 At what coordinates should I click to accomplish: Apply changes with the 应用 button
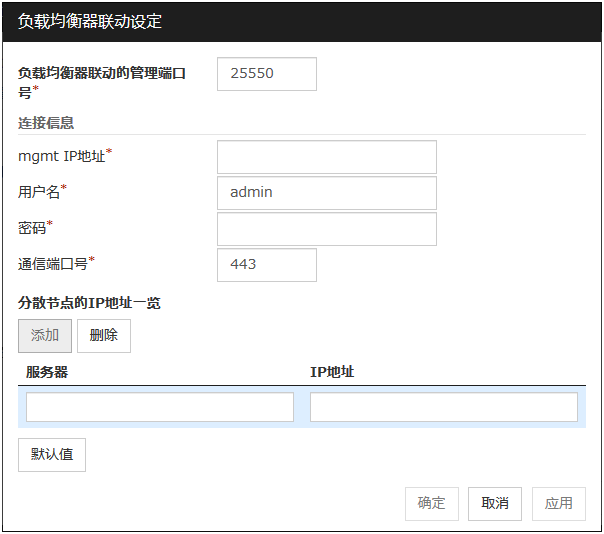pyautogui.click(x=559, y=503)
